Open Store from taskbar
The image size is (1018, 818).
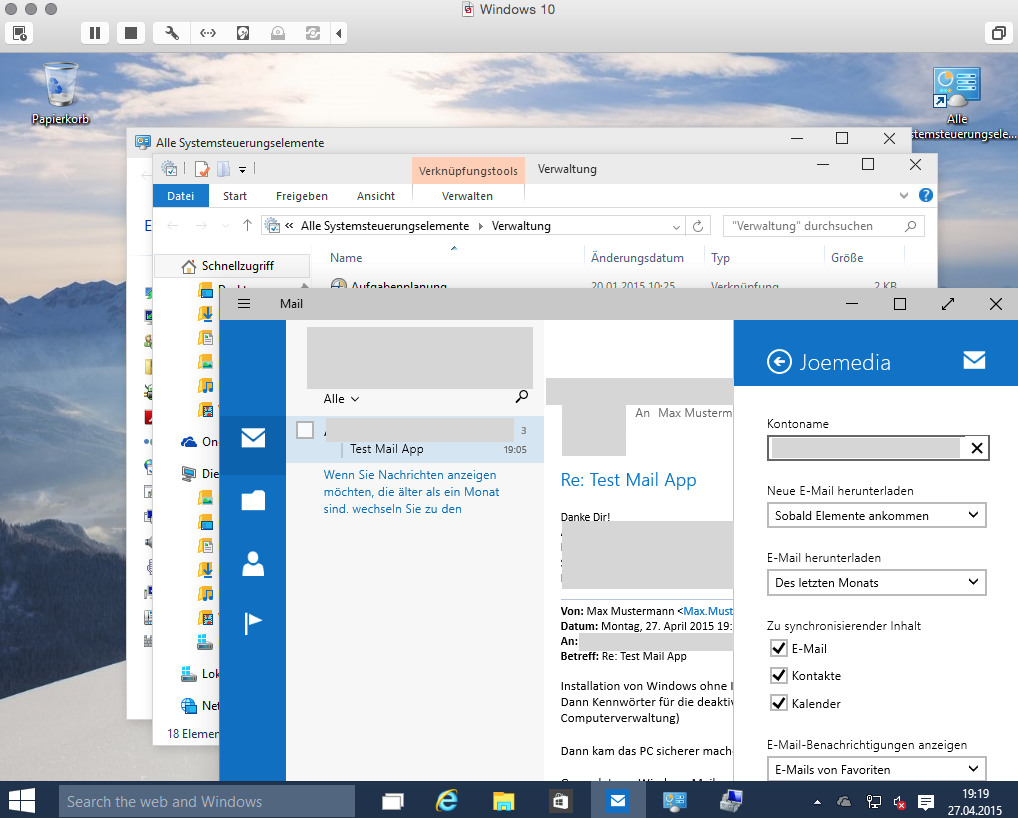pyautogui.click(x=560, y=801)
